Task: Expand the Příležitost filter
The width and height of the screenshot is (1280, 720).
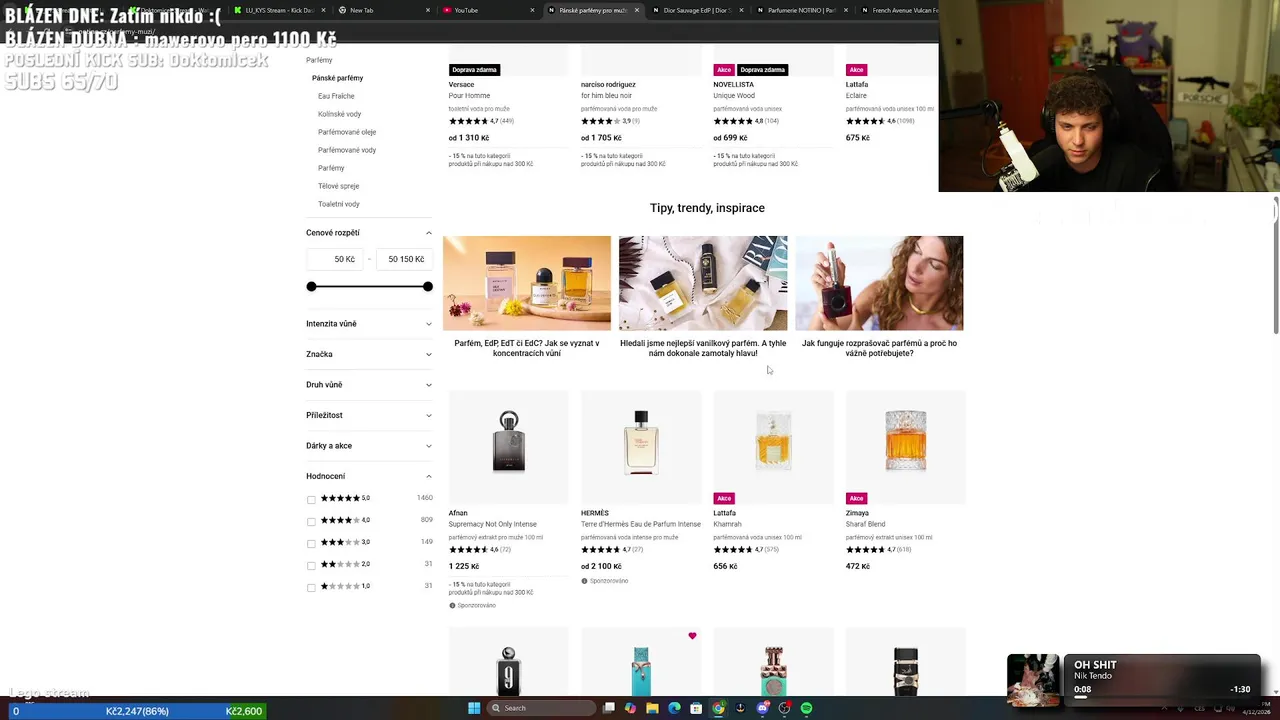Action: pyautogui.click(x=369, y=415)
